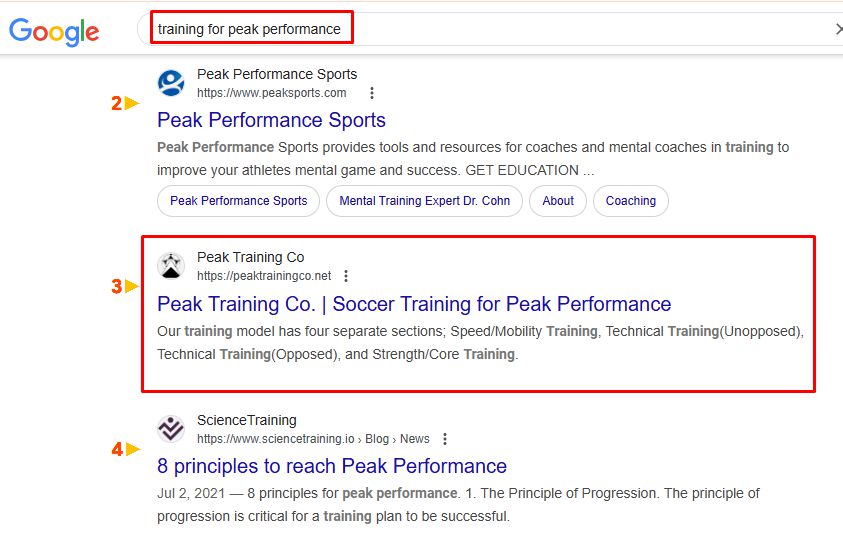Viewport: 843px width, 551px height.
Task: Select 'Mental Training Expert Dr. Cohn' chip
Action: pos(424,201)
